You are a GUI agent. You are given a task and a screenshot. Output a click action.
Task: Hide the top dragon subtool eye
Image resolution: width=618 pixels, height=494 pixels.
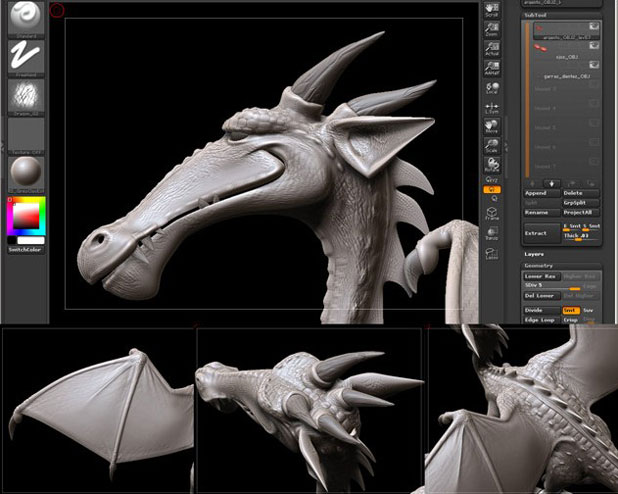click(594, 26)
